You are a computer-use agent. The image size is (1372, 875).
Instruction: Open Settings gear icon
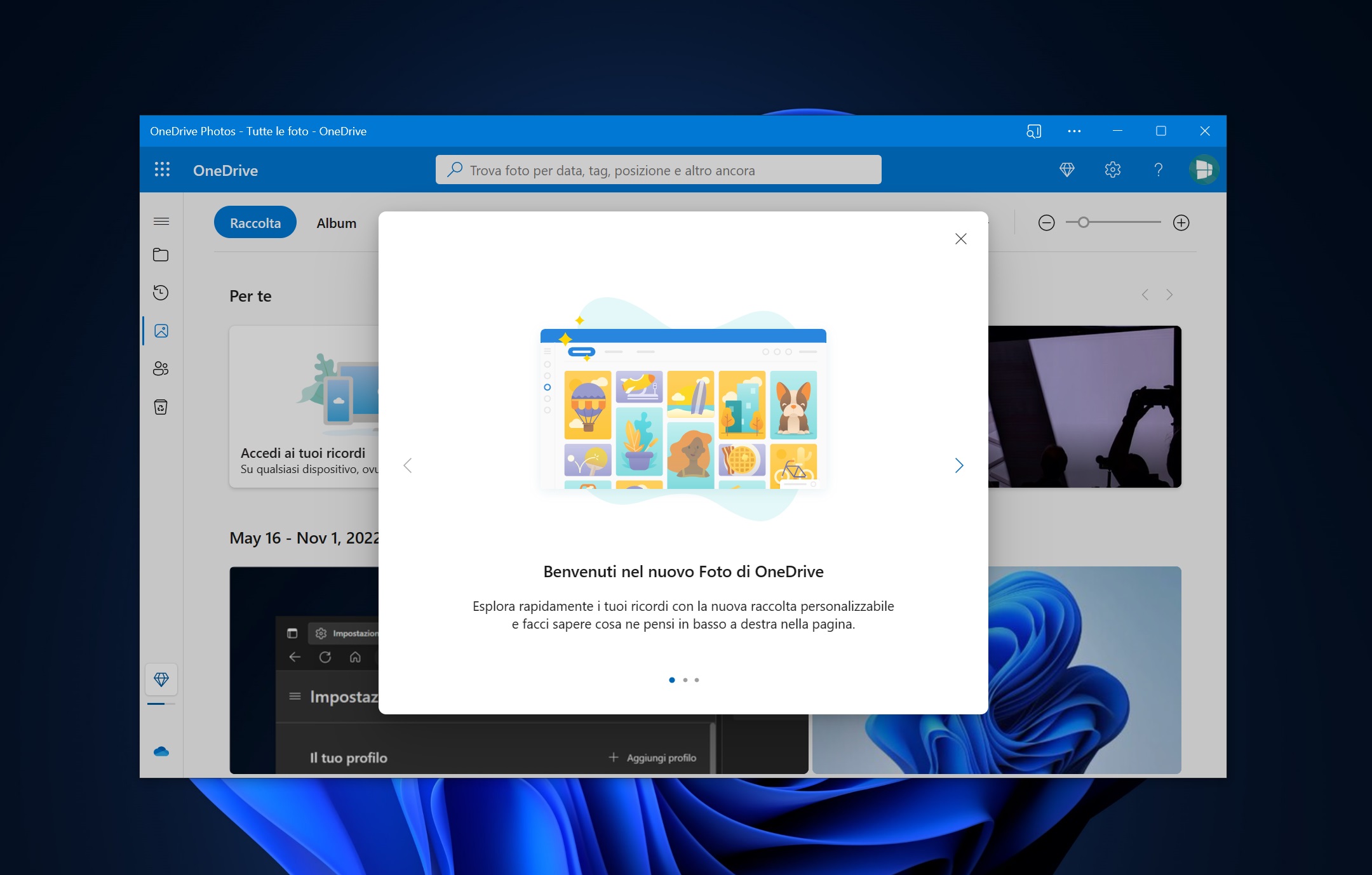coord(1113,170)
